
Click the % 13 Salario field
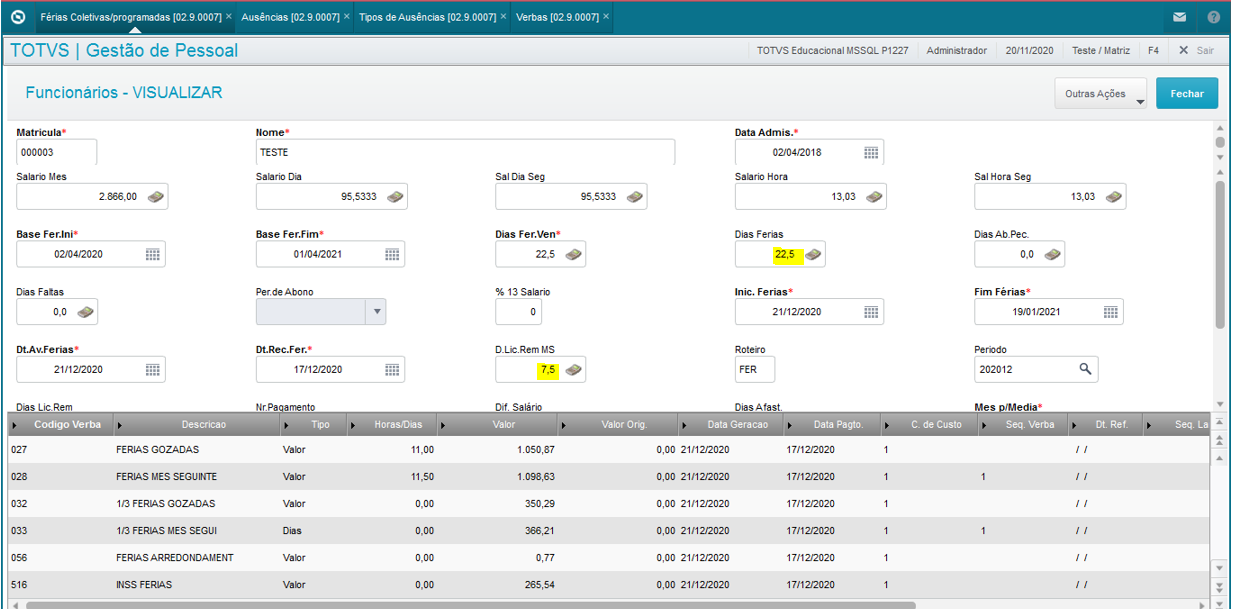pyautogui.click(x=519, y=312)
